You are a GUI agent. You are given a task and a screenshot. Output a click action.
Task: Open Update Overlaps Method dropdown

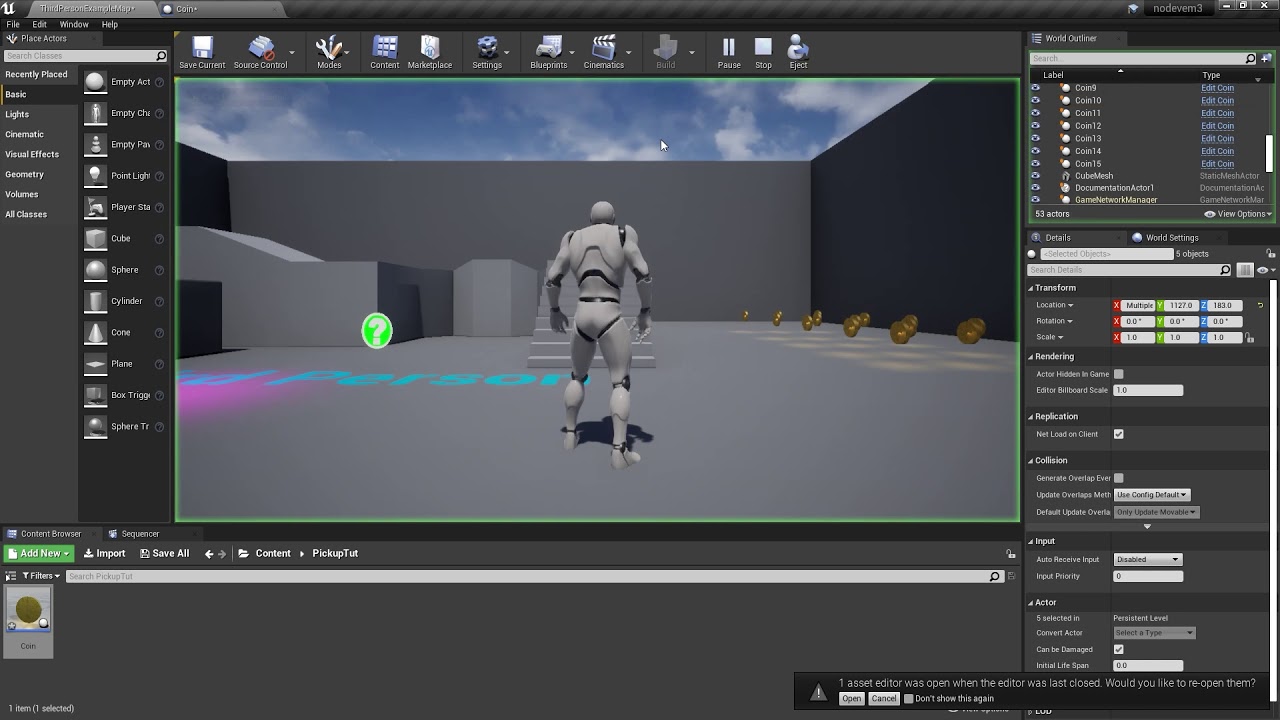point(1151,495)
